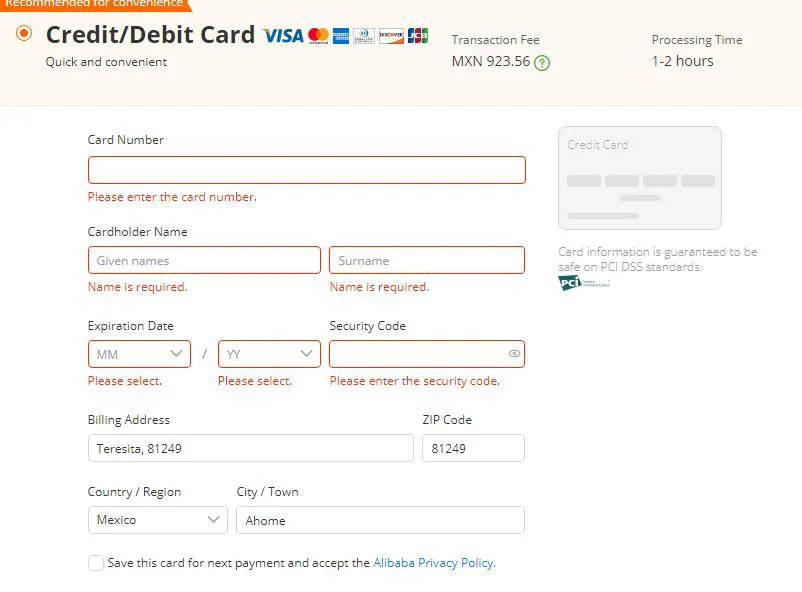The width and height of the screenshot is (802, 592).
Task: Expand the Country / Region dropdown
Action: 158,520
